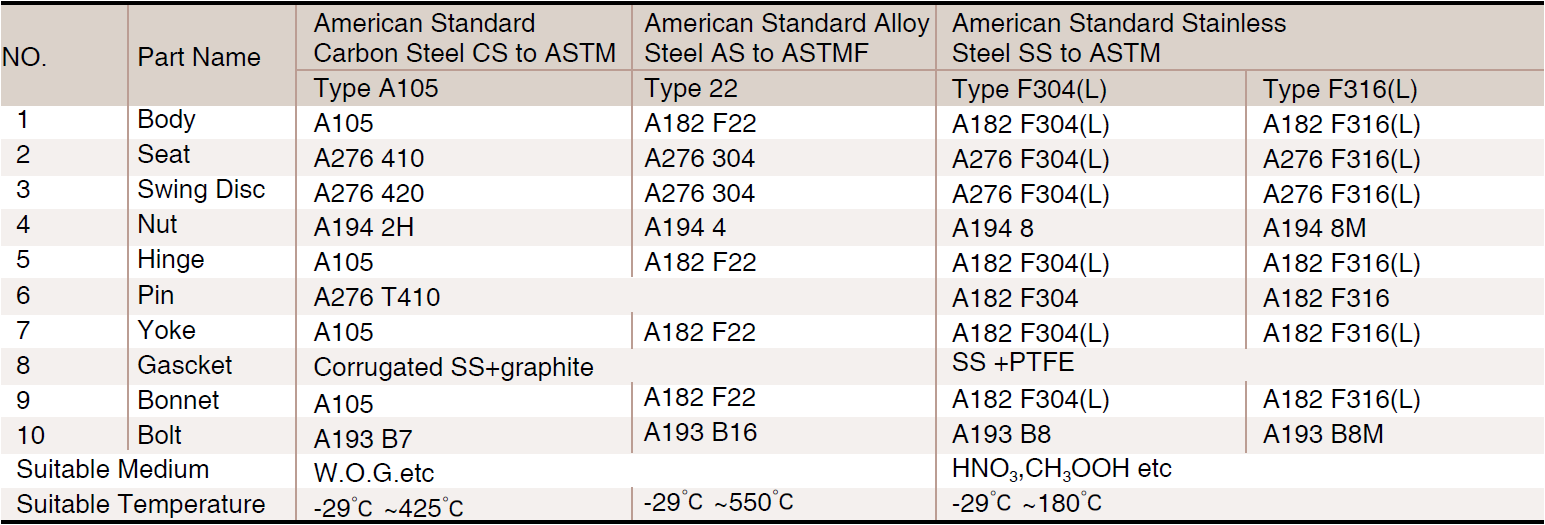Click the 'Type A105' subheader cell

(376, 89)
